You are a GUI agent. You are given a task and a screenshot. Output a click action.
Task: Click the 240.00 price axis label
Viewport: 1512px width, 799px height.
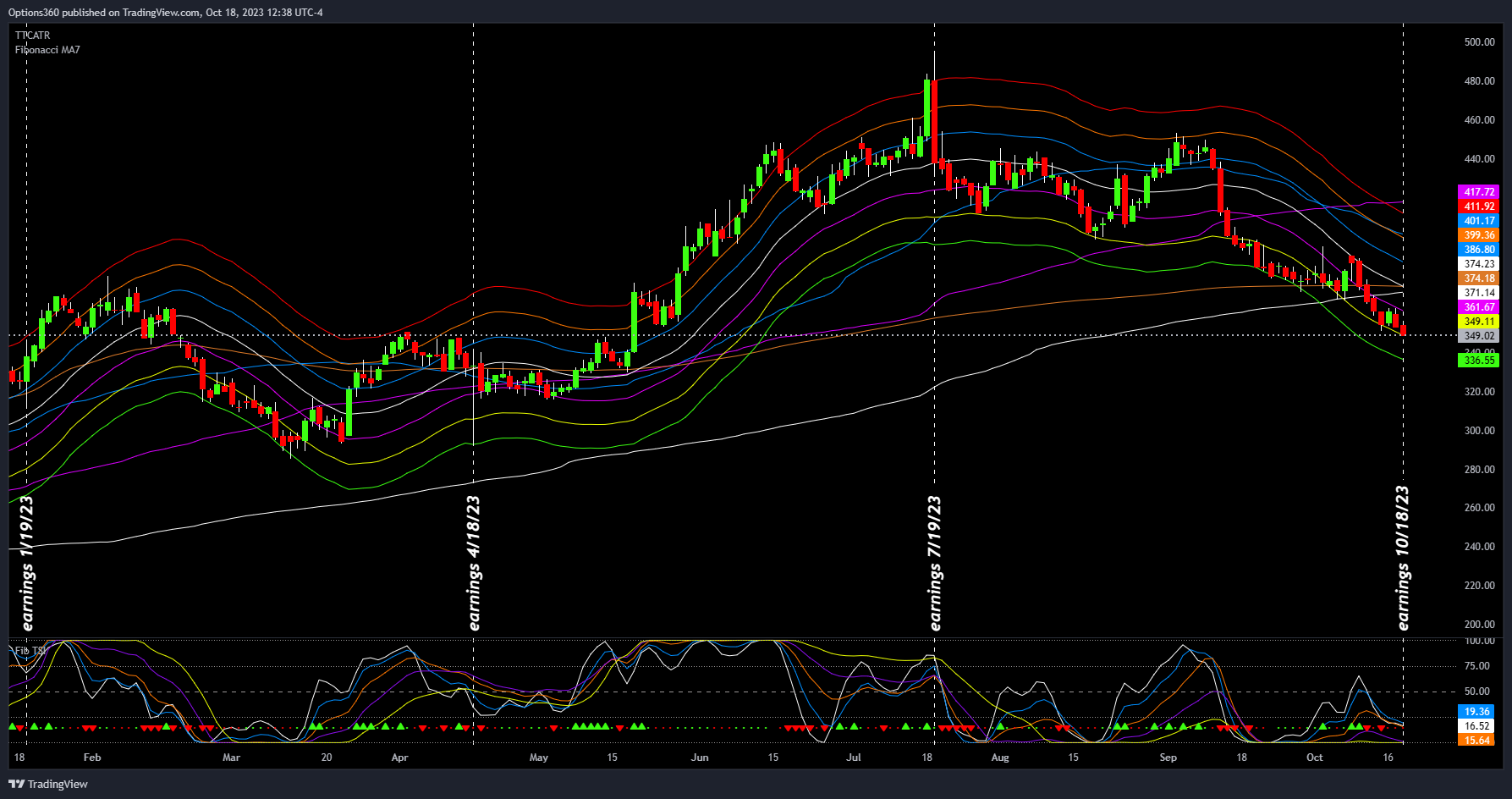pyautogui.click(x=1480, y=547)
